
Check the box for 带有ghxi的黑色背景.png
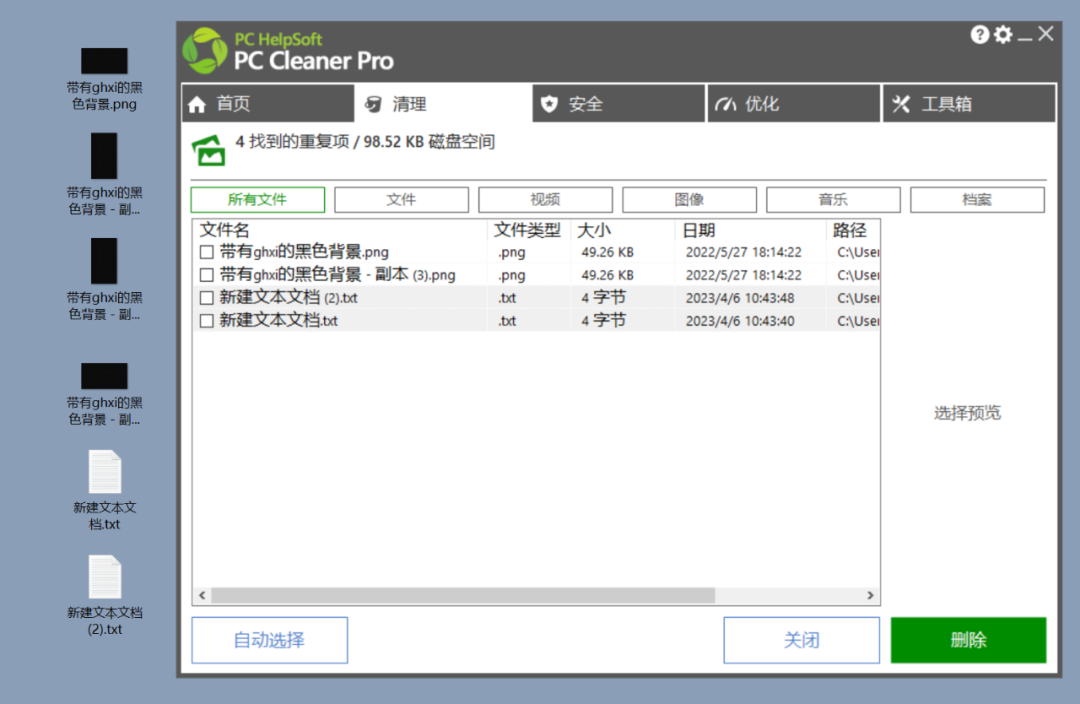click(206, 252)
